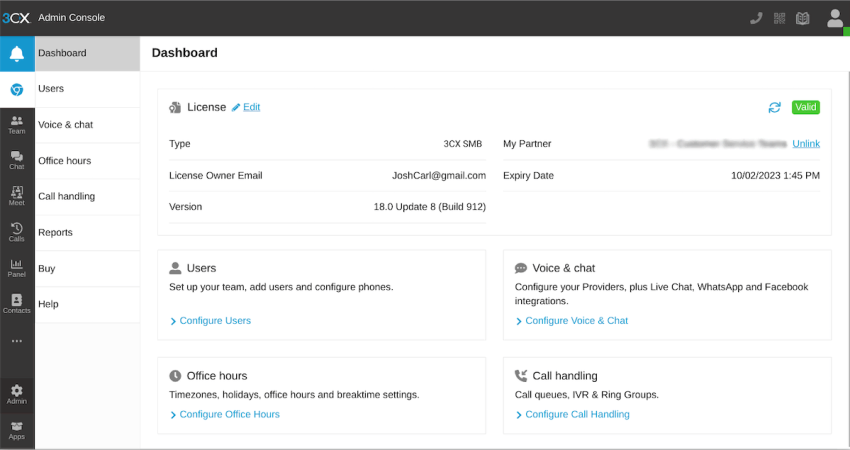This screenshot has height=450, width=850.
Task: Open Contacts in the sidebar
Action: click(x=17, y=303)
